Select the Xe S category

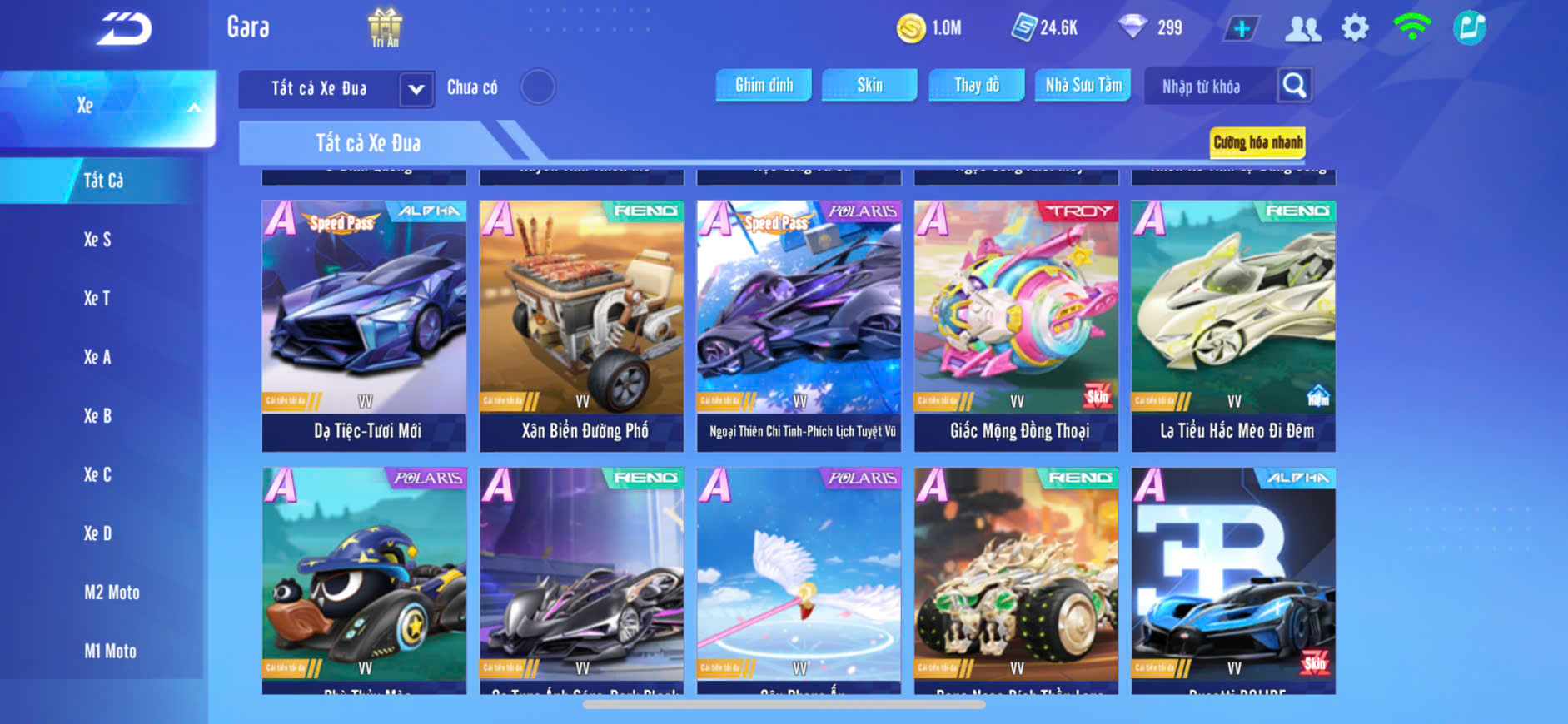point(97,240)
